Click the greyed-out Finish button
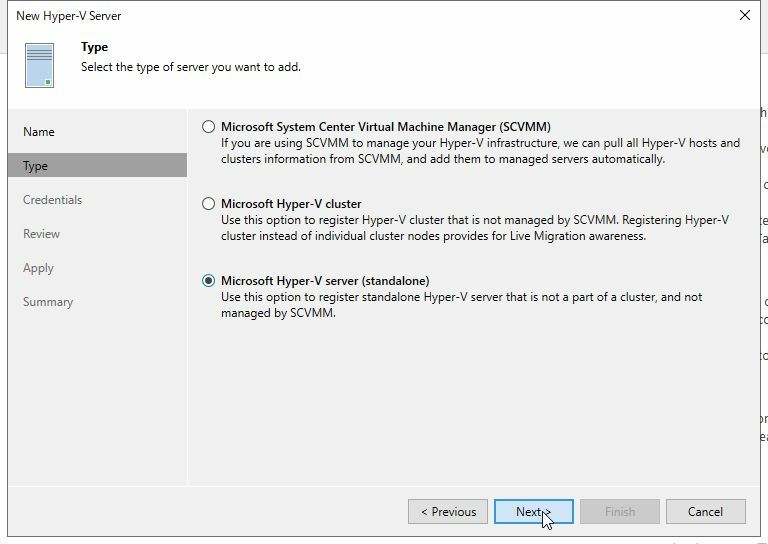 tap(619, 512)
